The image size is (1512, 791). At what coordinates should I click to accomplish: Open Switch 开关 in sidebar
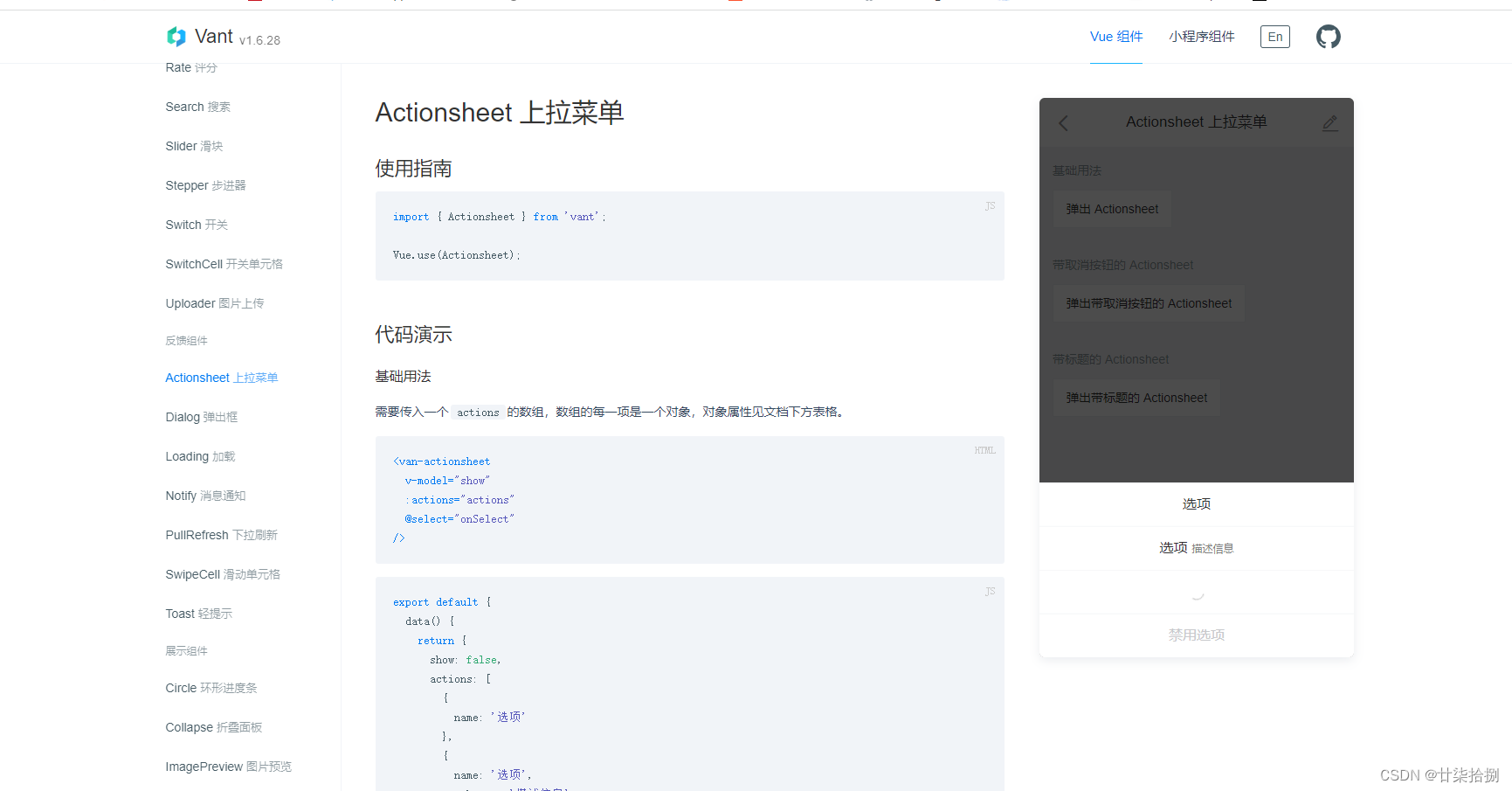click(197, 225)
